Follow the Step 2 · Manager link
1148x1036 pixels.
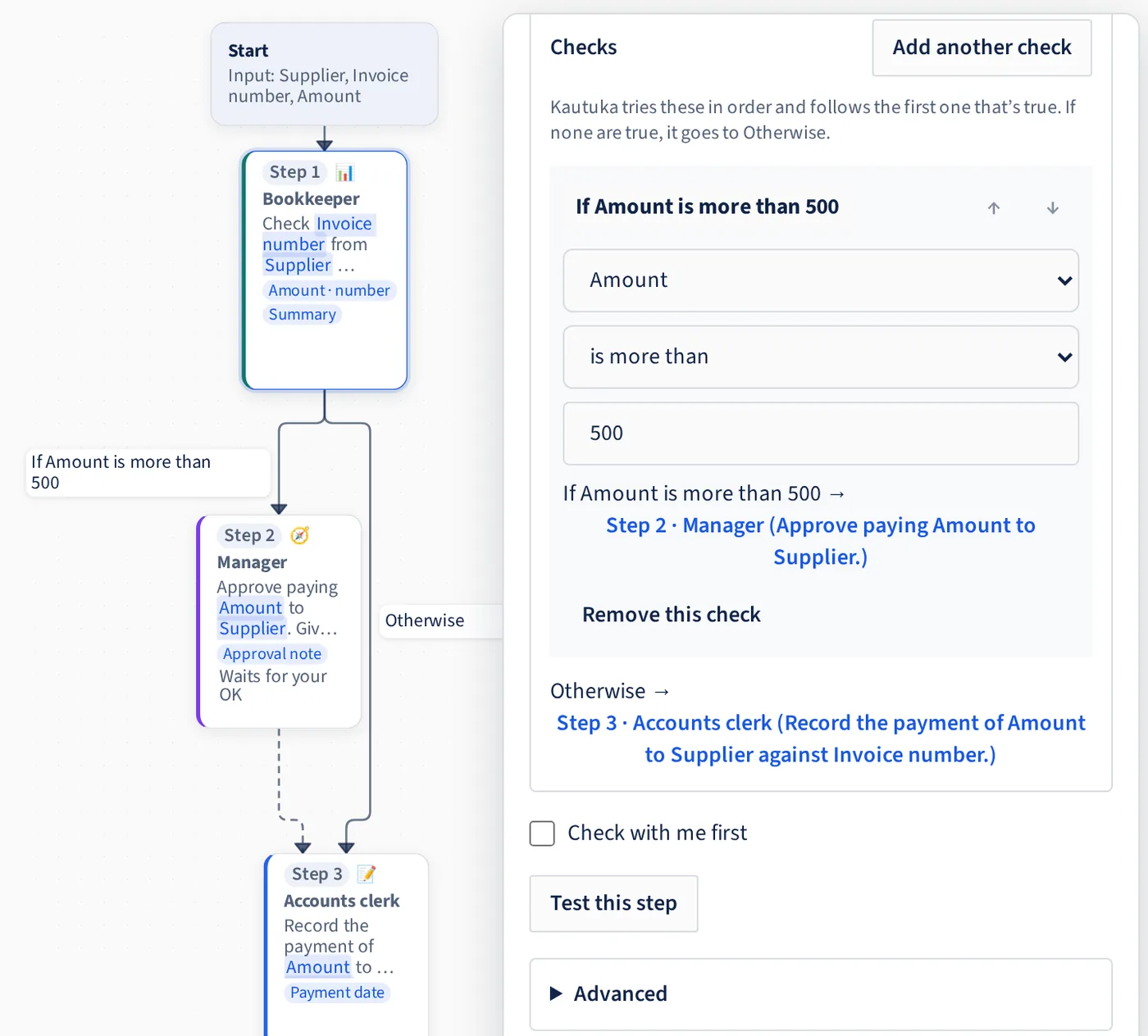821,541
